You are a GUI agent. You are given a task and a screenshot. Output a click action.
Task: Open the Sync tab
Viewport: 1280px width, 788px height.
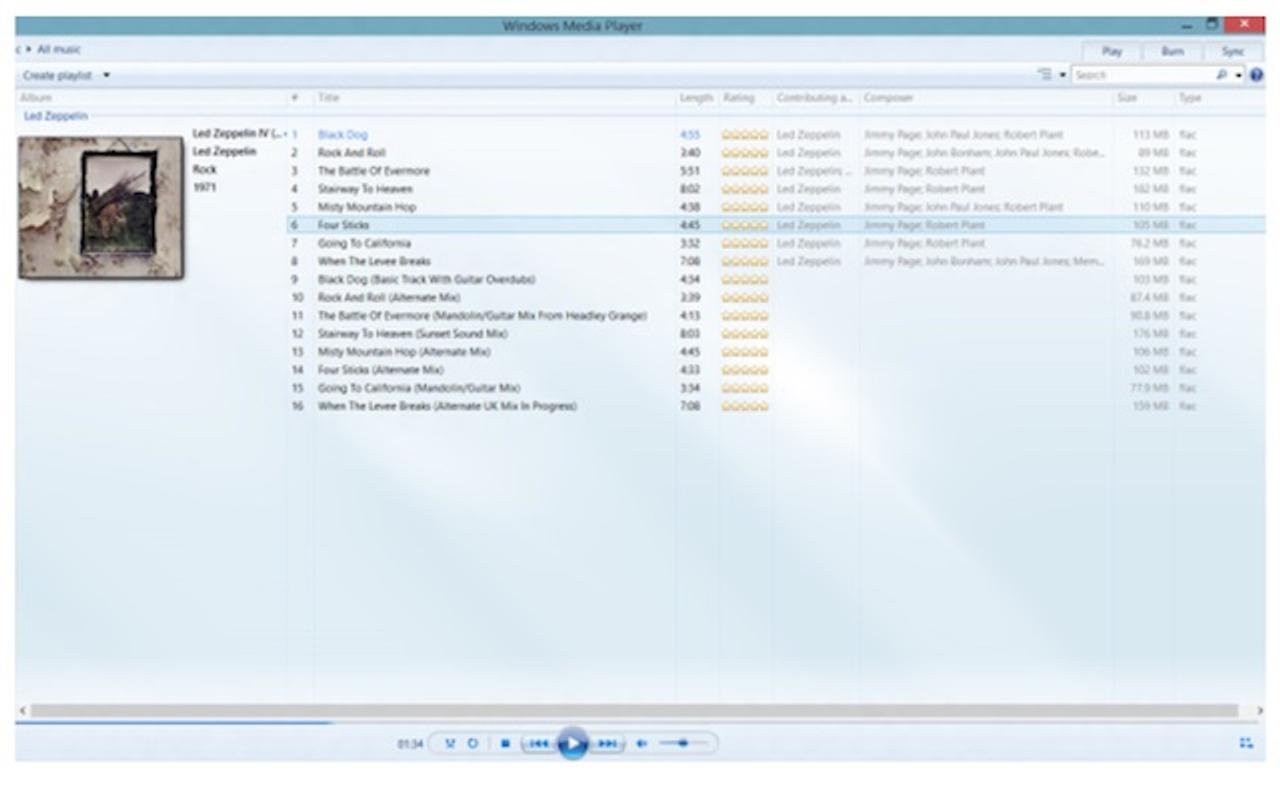click(1233, 51)
